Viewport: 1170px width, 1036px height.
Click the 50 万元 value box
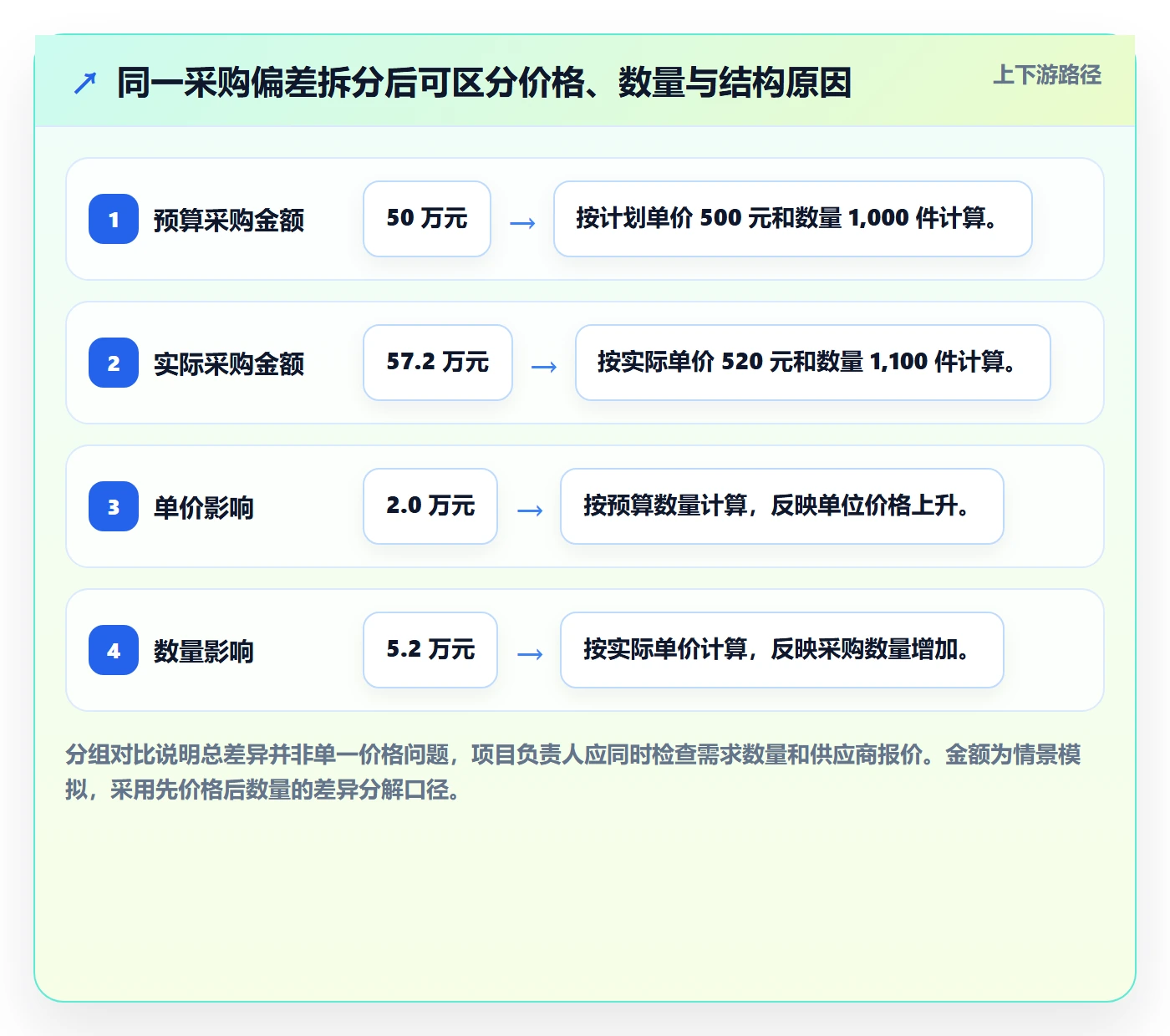427,219
